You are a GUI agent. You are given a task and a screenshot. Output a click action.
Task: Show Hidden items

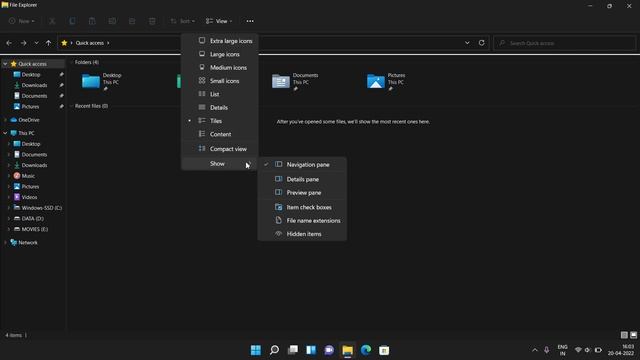coord(302,234)
